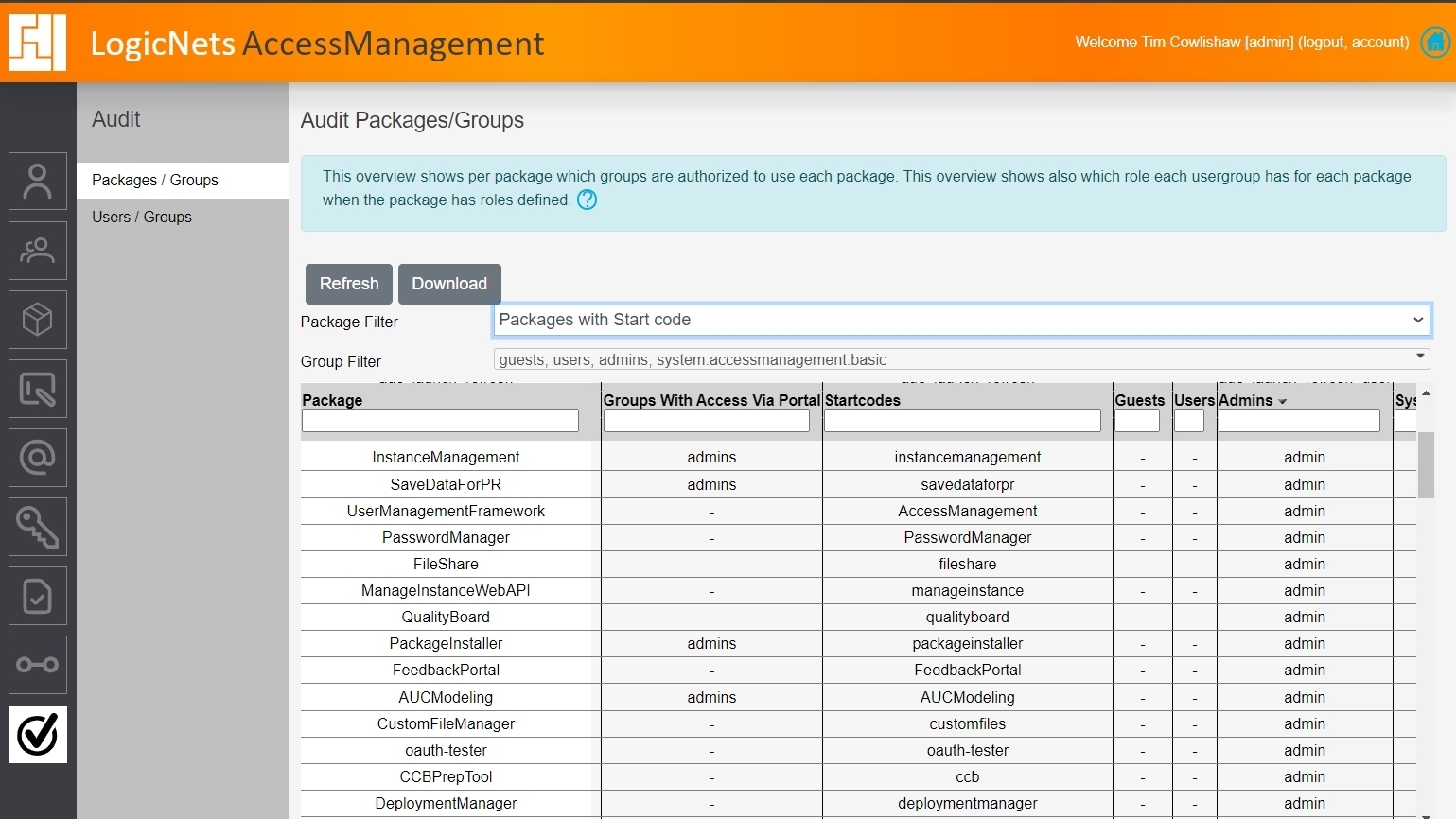Open the Group Filter dropdown
1456x819 pixels.
click(x=961, y=359)
